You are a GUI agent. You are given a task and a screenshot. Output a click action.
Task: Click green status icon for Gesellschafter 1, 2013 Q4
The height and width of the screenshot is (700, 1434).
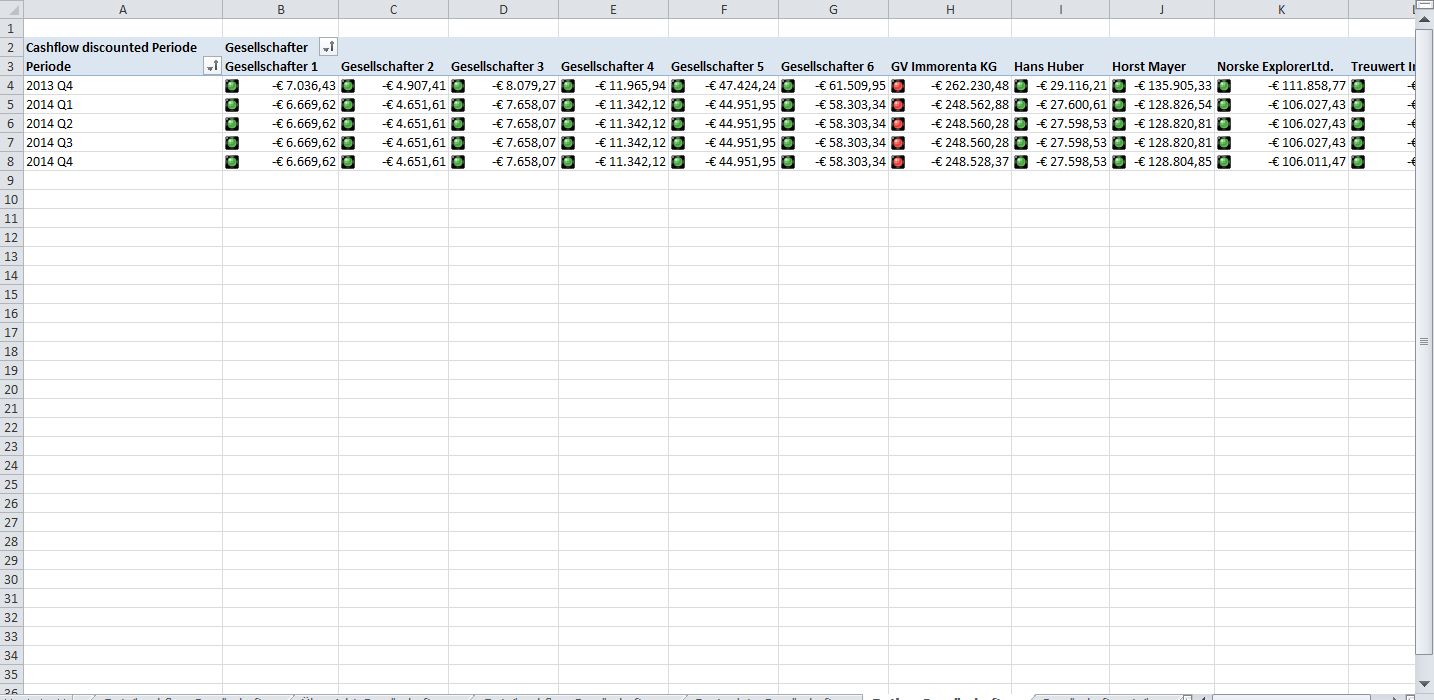pos(233,86)
